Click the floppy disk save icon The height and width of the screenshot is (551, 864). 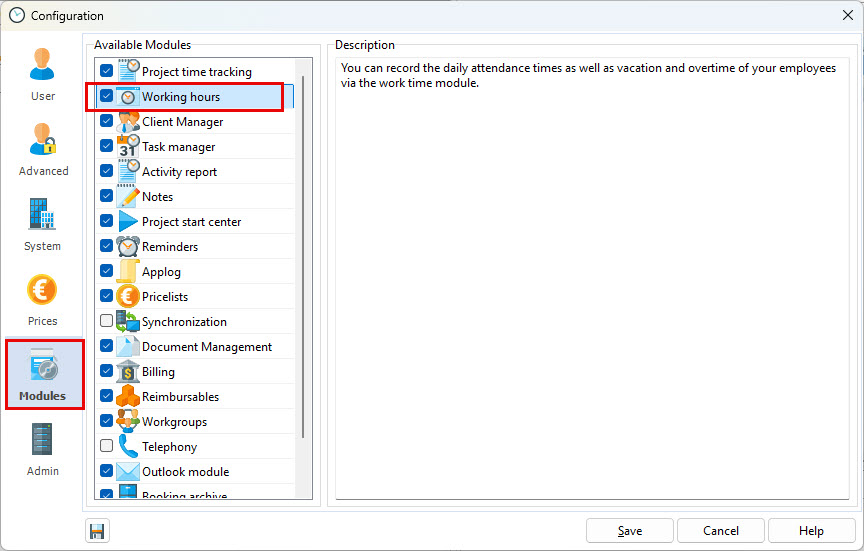[x=97, y=531]
